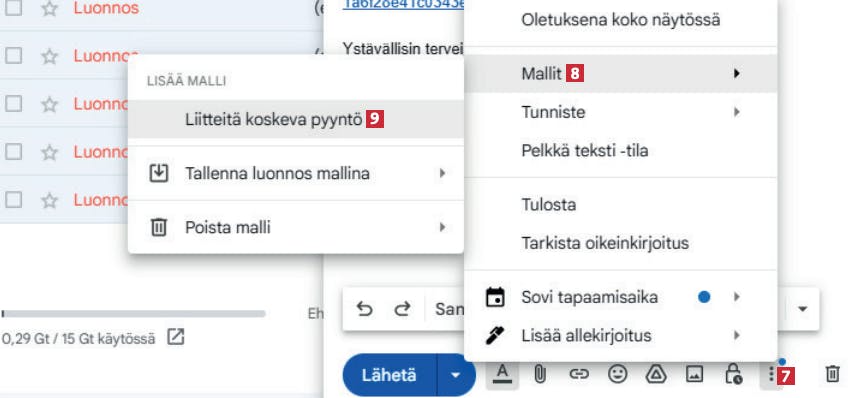Click the storage usage progress bar
The height and width of the screenshot is (398, 853).
(133, 314)
